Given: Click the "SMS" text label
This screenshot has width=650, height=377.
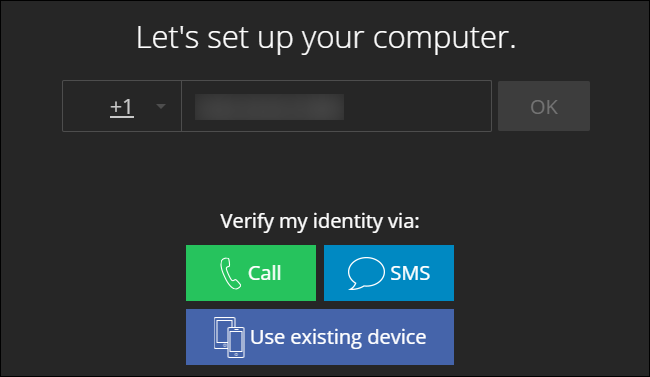Looking at the screenshot, I should click(410, 273).
